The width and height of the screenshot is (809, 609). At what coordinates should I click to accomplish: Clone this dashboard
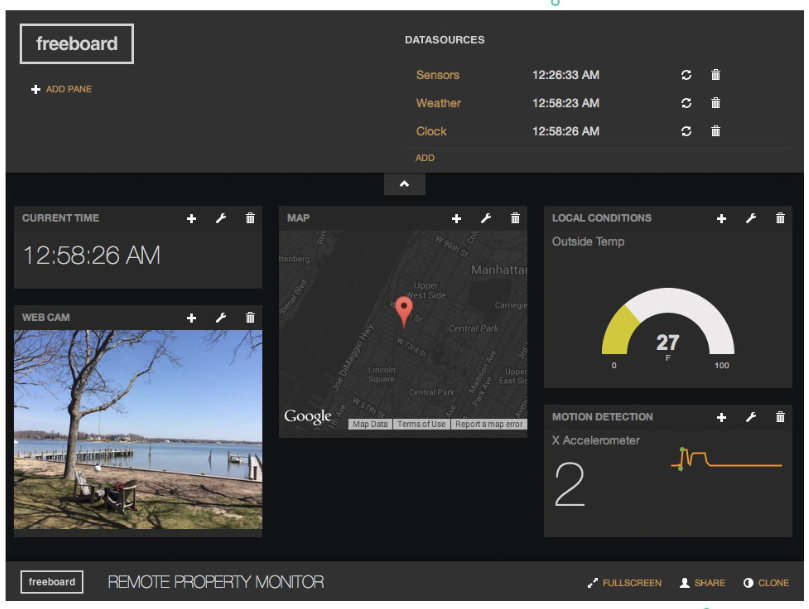tap(766, 583)
